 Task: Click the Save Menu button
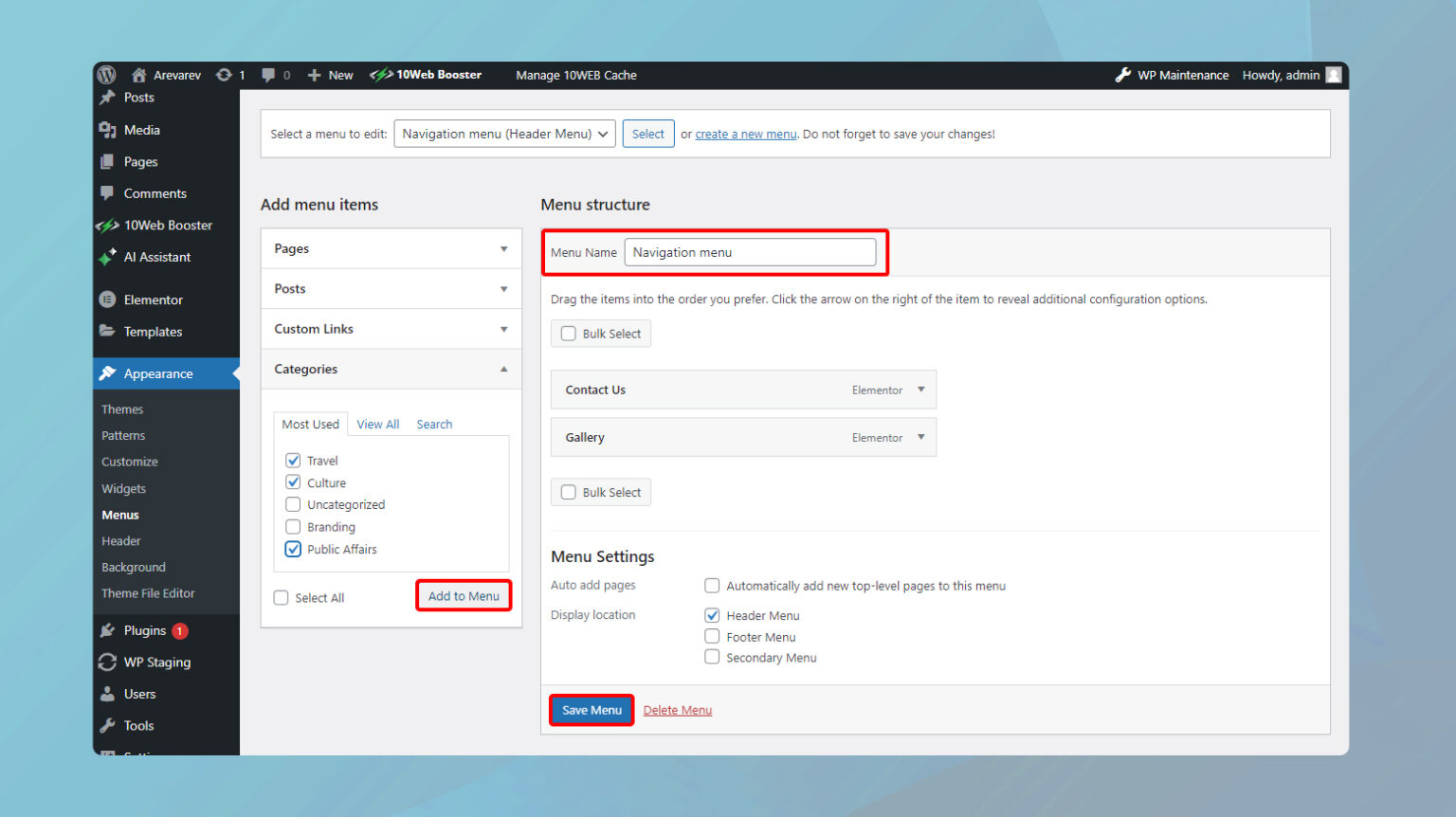591,710
